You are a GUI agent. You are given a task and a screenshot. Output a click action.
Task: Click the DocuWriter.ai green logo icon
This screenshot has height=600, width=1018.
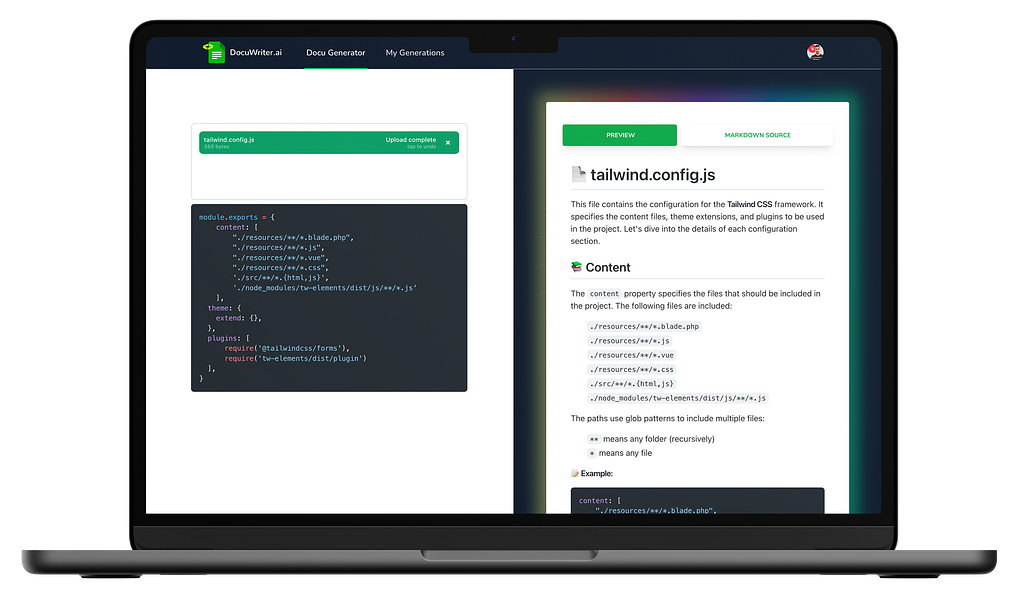click(x=214, y=53)
